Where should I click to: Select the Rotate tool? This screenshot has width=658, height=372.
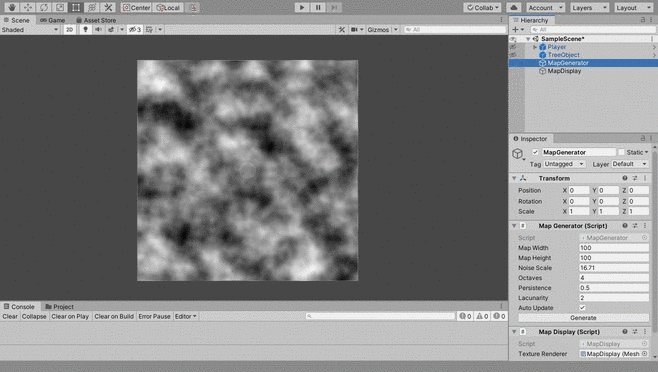[x=44, y=8]
